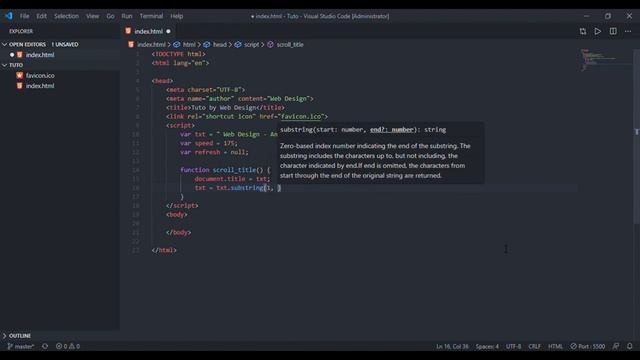Viewport: 640px width, 360px height.
Task: Click the master branch indicator in status bar
Action: 21,346
